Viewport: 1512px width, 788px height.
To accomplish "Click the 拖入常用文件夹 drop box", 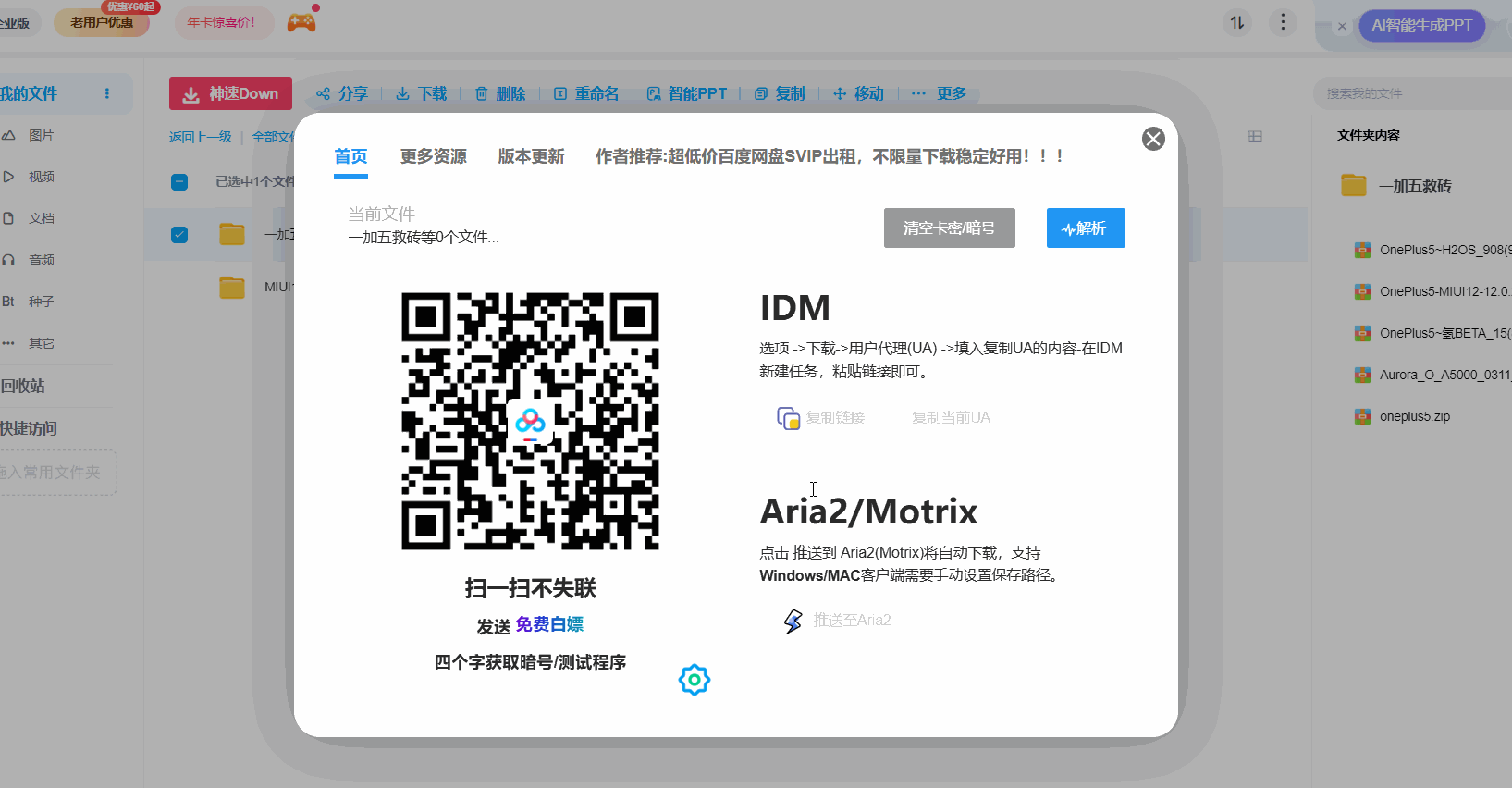I will pyautogui.click(x=57, y=473).
